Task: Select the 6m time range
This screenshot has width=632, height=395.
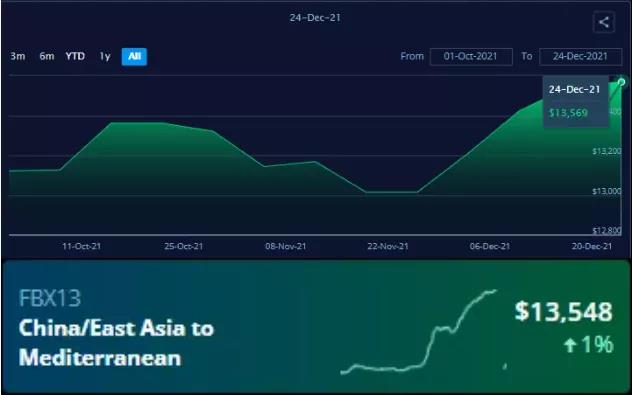Action: 47,56
